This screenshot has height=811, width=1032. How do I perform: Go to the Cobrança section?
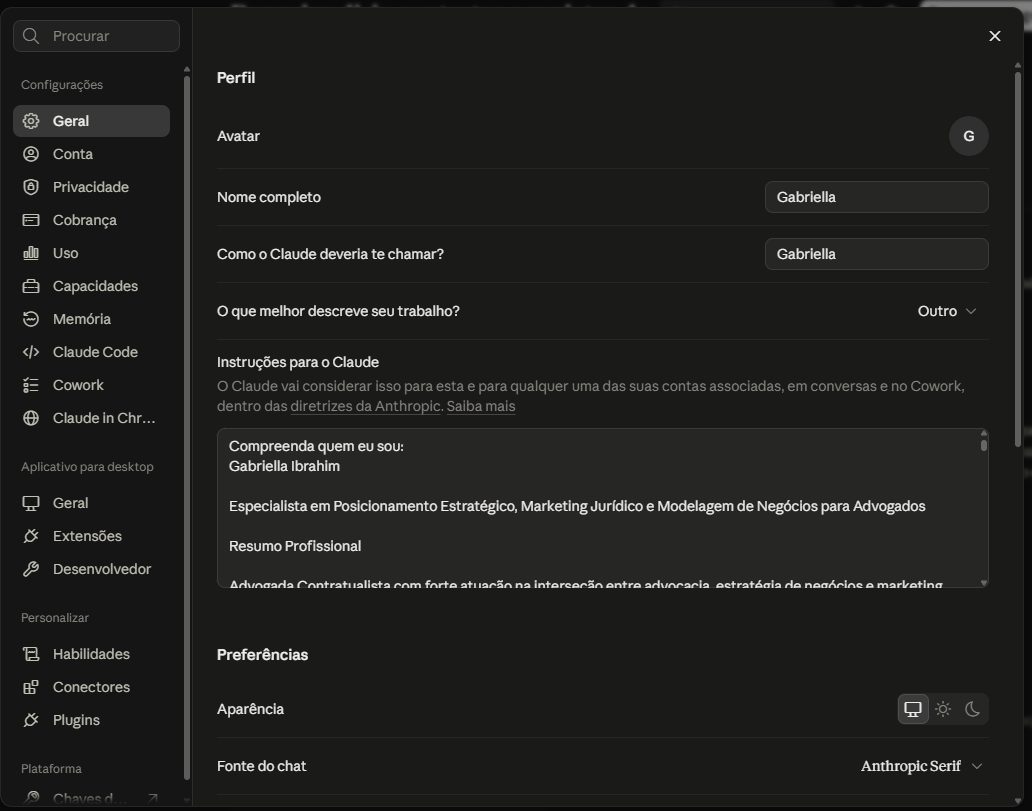pos(91,220)
